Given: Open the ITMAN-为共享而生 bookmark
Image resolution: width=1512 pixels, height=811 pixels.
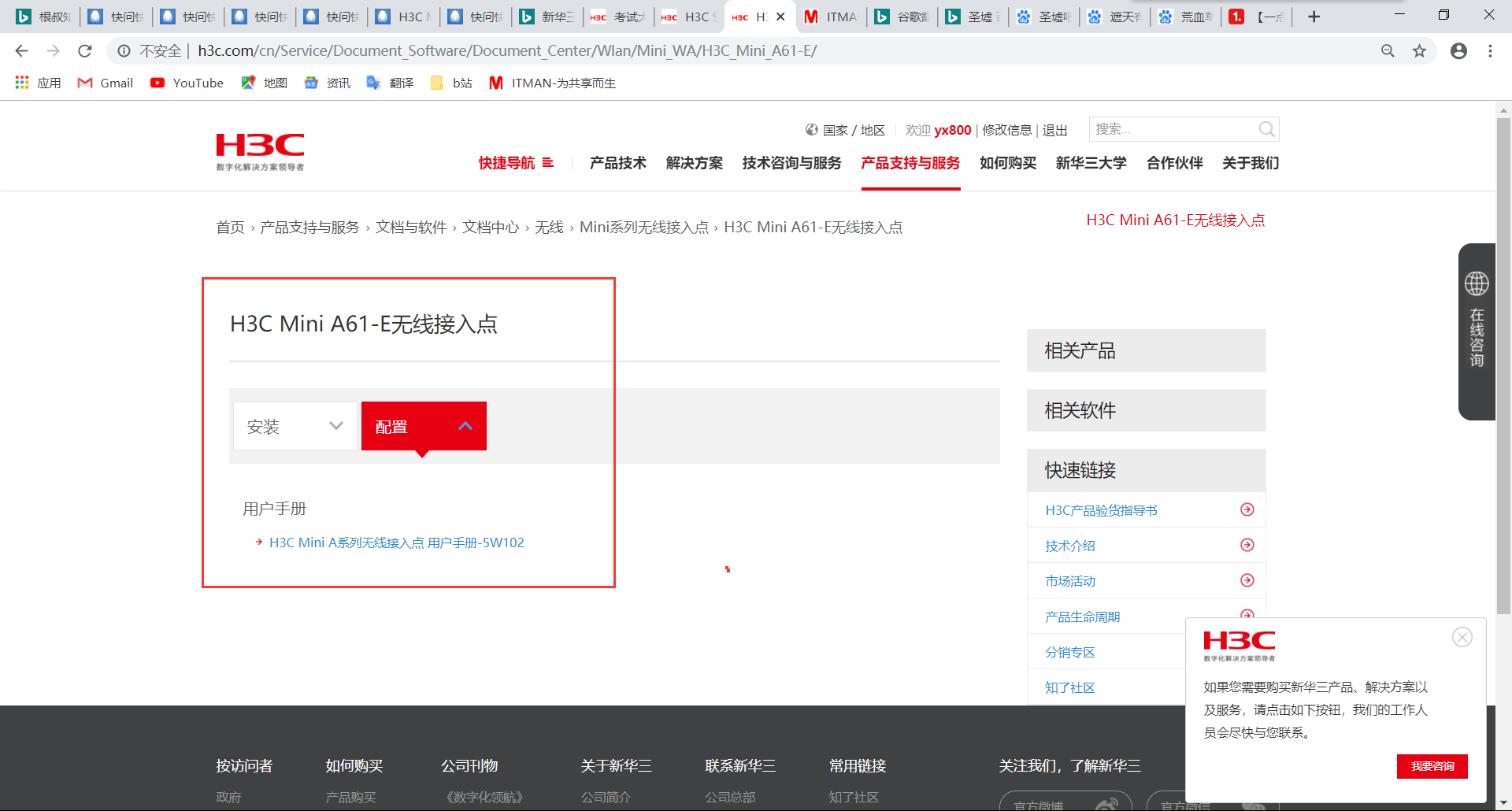Looking at the screenshot, I should 552,83.
